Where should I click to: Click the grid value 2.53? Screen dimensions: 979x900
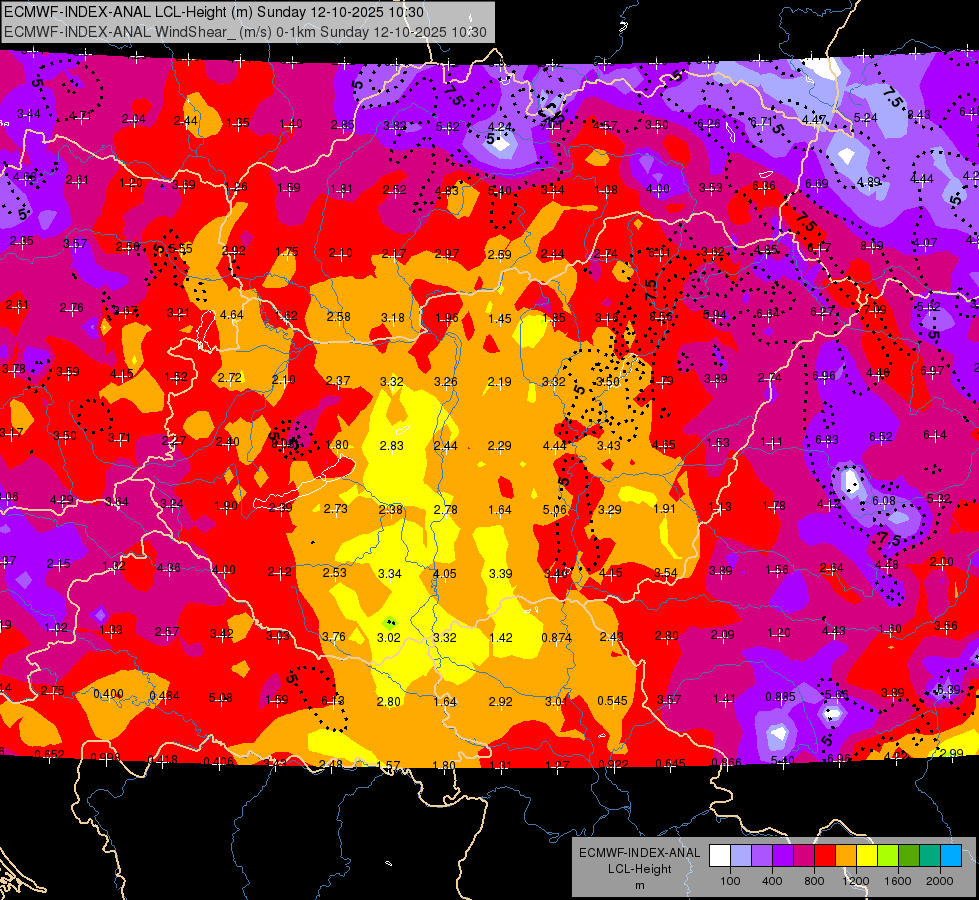[335, 573]
